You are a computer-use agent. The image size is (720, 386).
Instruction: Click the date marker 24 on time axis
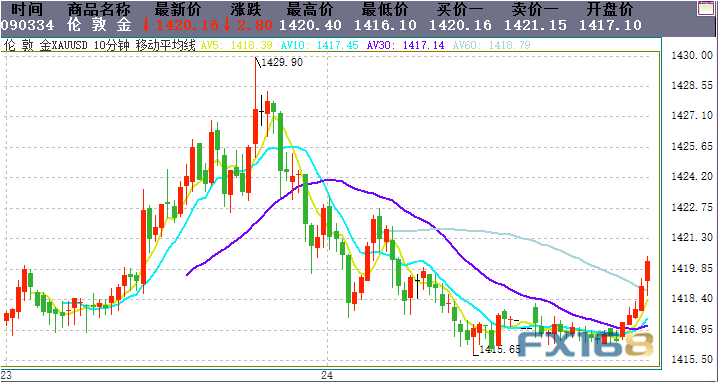pos(326,375)
